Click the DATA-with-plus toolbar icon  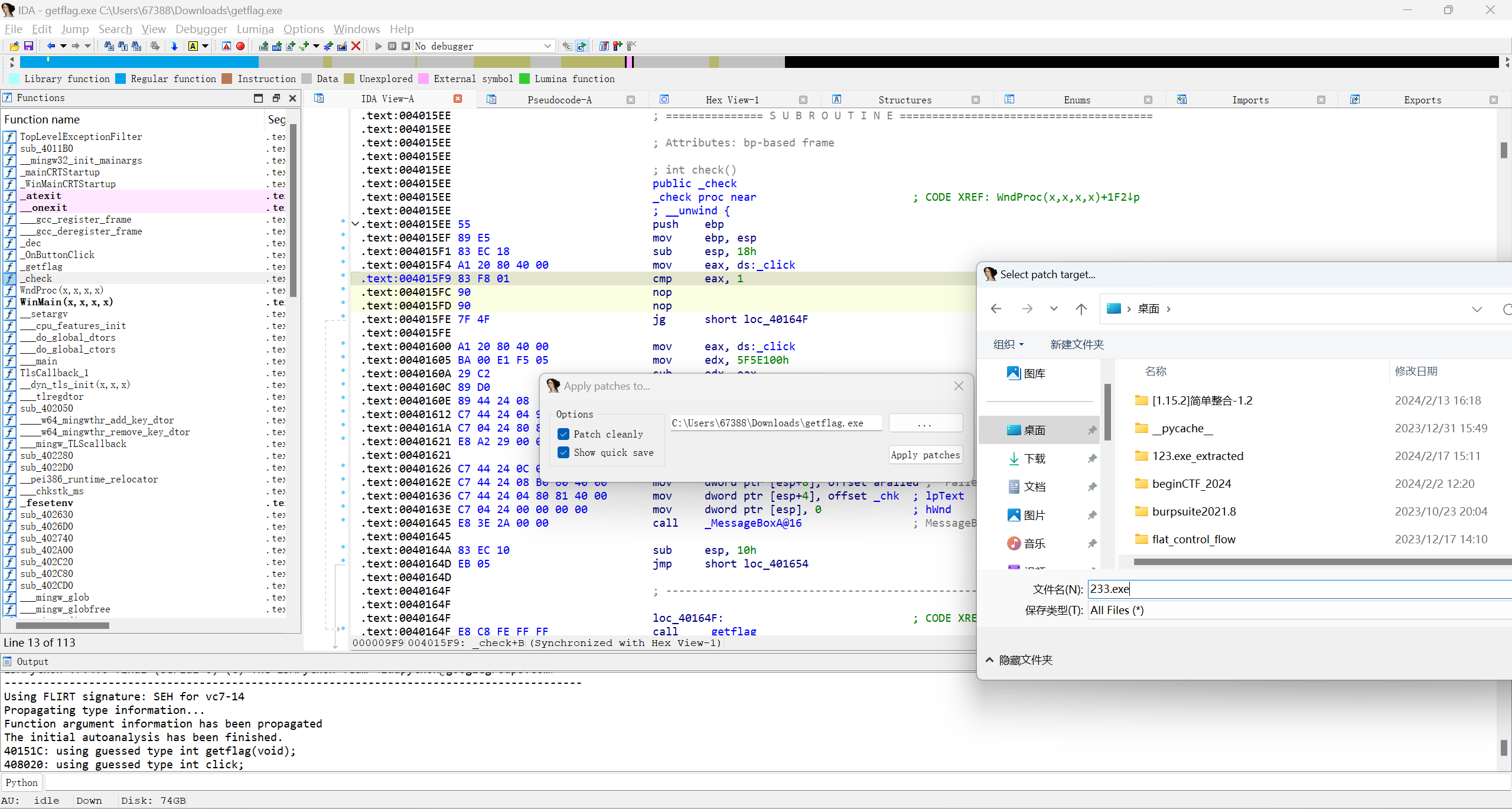pyautogui.click(x=277, y=46)
